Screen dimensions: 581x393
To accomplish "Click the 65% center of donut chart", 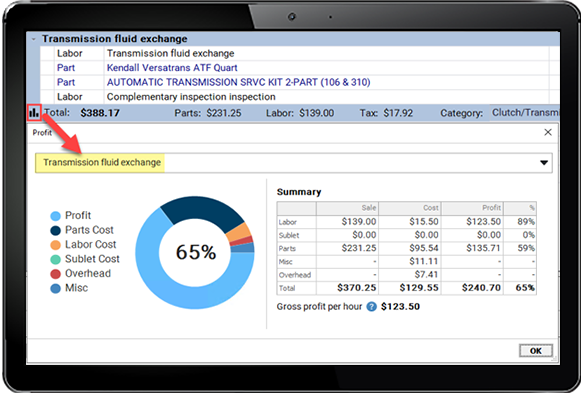I will tap(196, 252).
